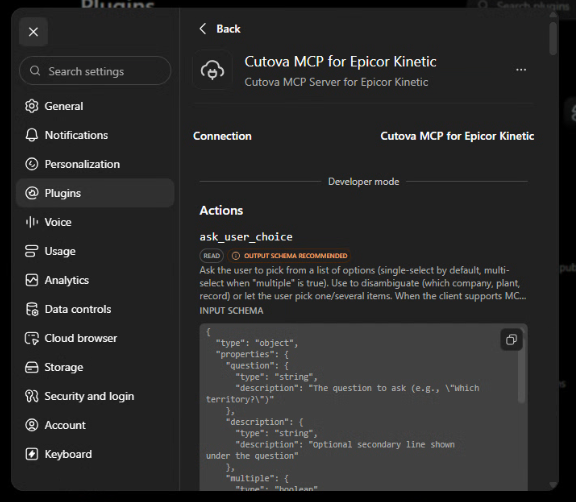
Task: Click the Actions heading
Action: pos(221,210)
